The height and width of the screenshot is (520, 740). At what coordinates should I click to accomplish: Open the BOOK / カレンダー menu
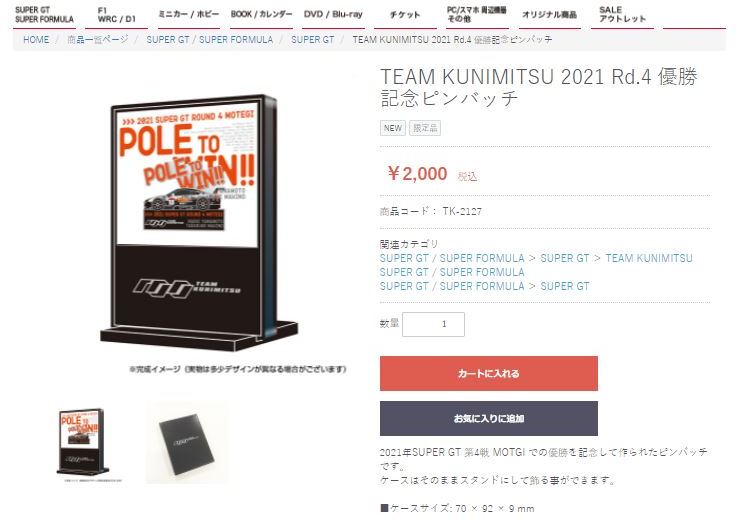click(261, 15)
